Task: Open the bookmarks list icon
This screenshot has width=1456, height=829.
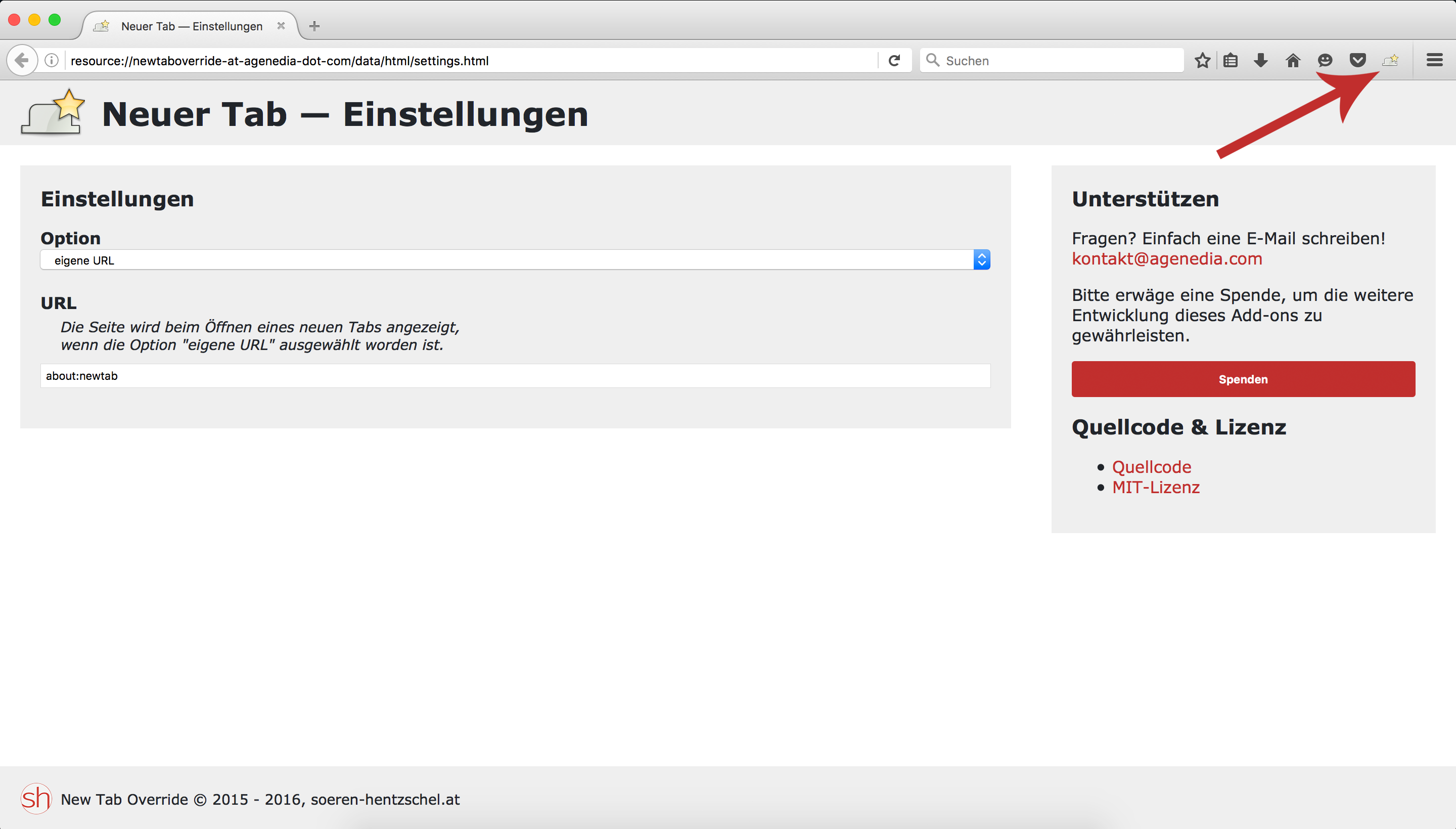Action: [x=1231, y=60]
